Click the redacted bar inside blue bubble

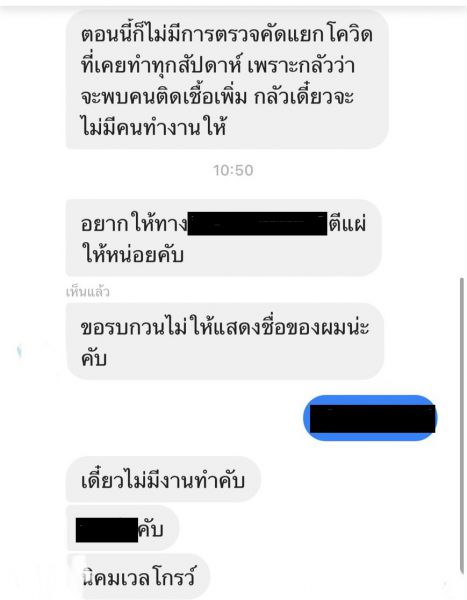(x=373, y=419)
